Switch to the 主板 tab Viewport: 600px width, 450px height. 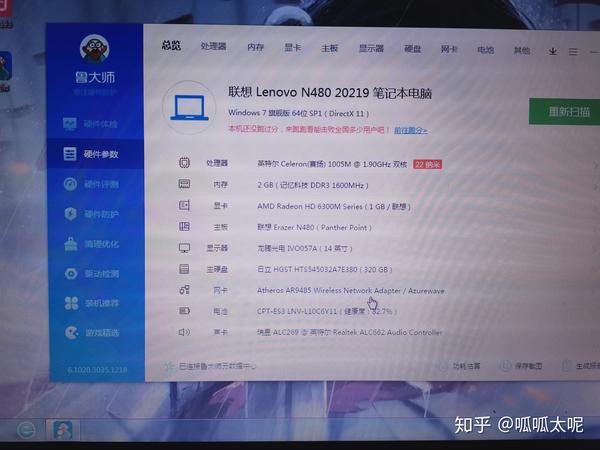329,48
